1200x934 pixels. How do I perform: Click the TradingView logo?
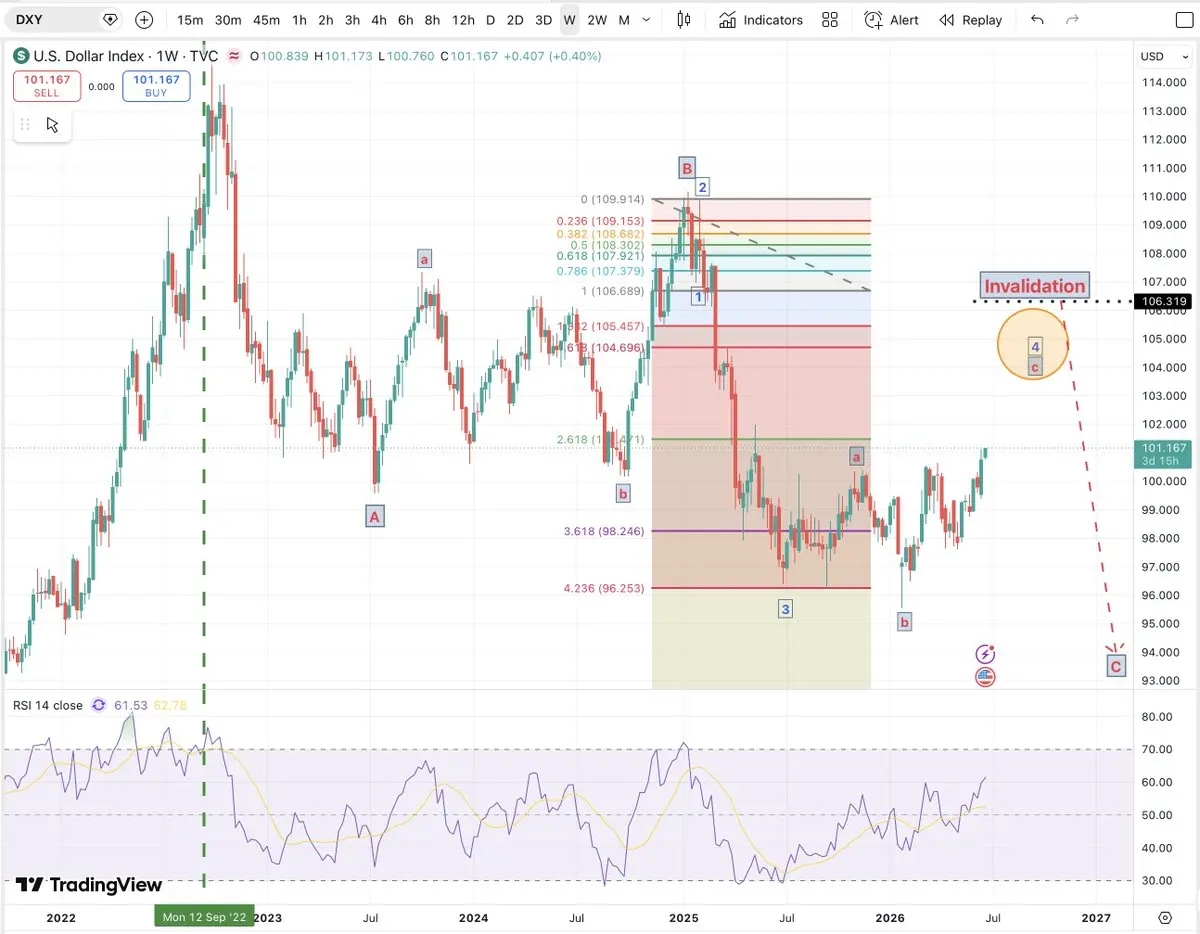(x=89, y=885)
